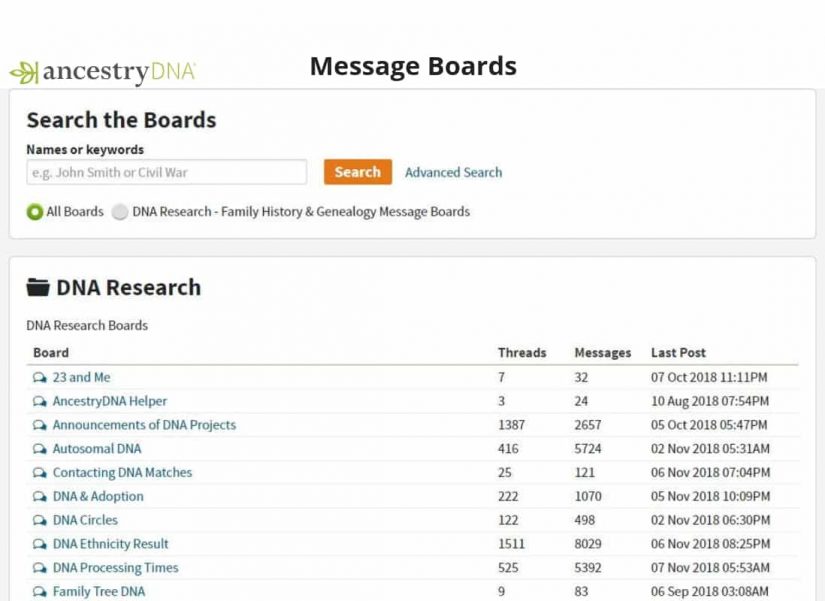825x601 pixels.
Task: Open the DNA & Adoption board
Action: point(98,496)
